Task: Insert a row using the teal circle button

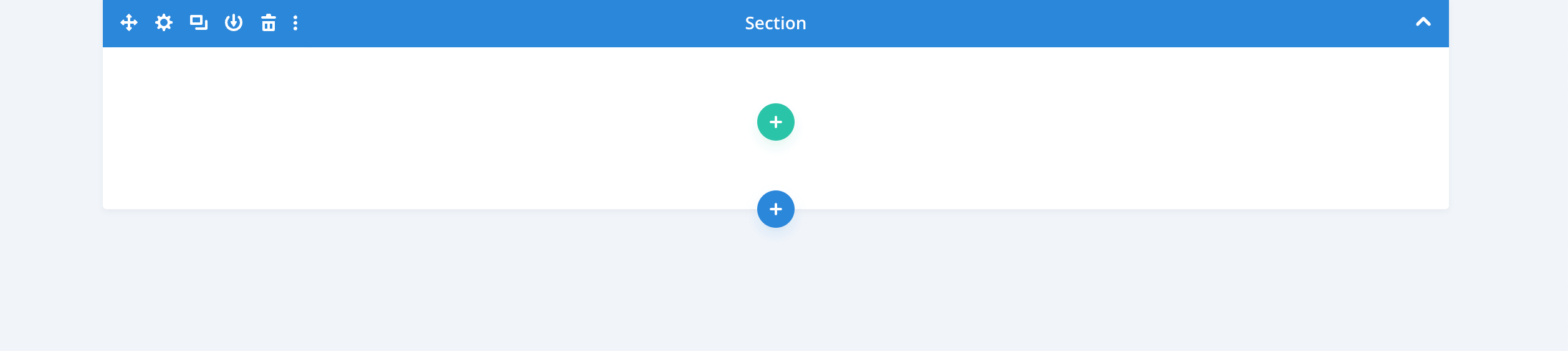Action: tap(776, 122)
